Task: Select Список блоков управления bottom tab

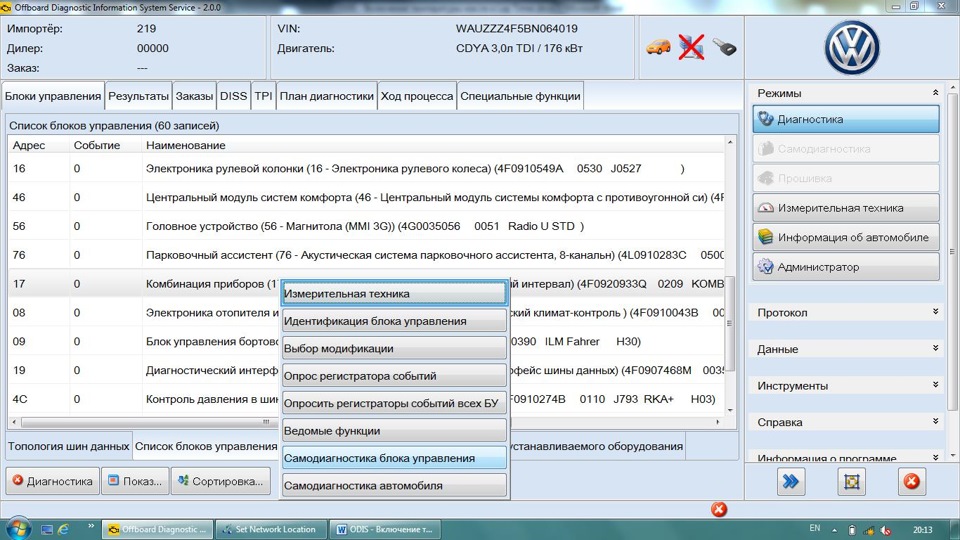Action: click(x=206, y=446)
